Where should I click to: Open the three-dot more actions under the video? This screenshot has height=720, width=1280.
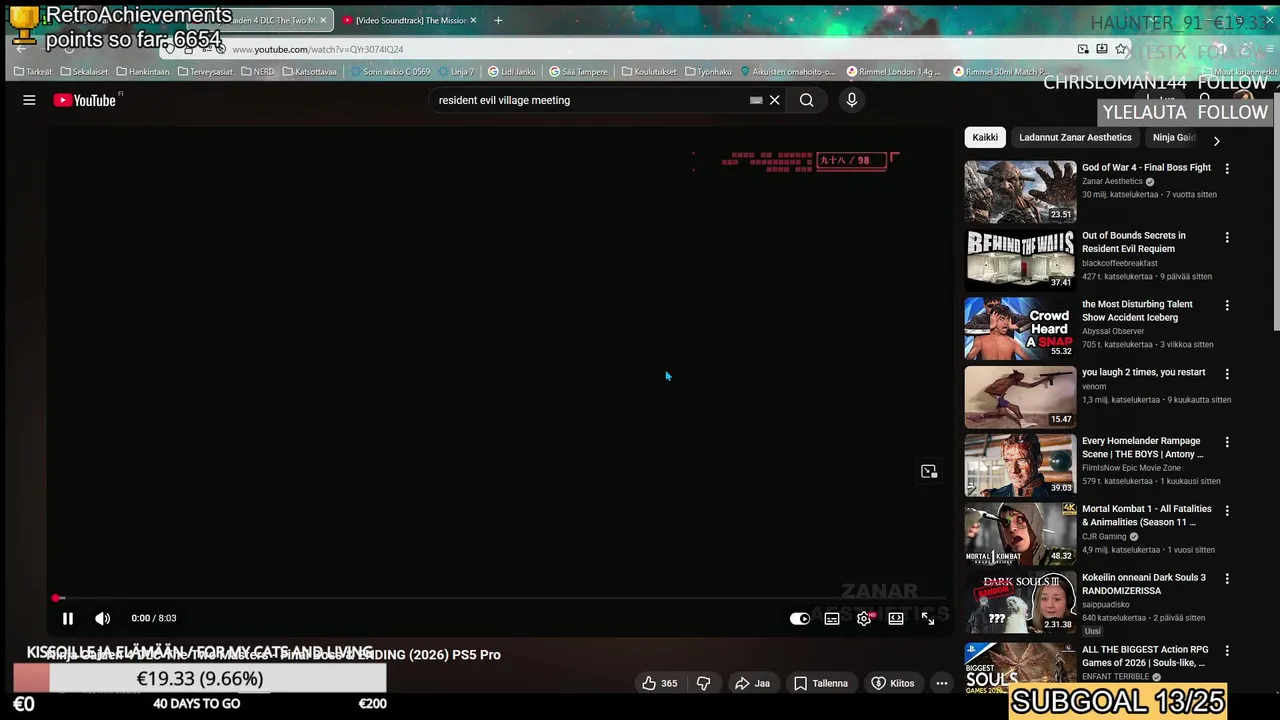pyautogui.click(x=942, y=684)
